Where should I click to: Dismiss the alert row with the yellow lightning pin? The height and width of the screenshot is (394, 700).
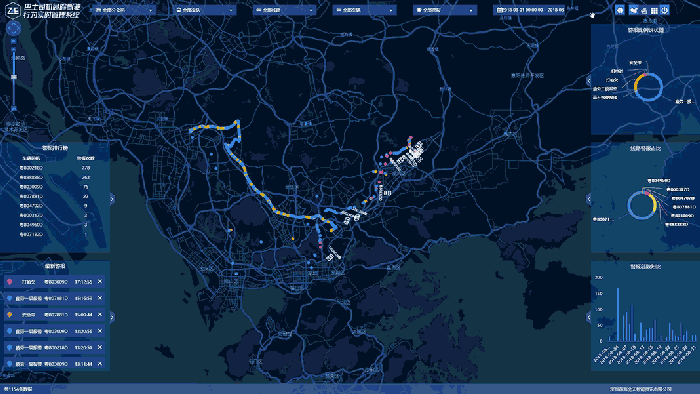(100, 315)
